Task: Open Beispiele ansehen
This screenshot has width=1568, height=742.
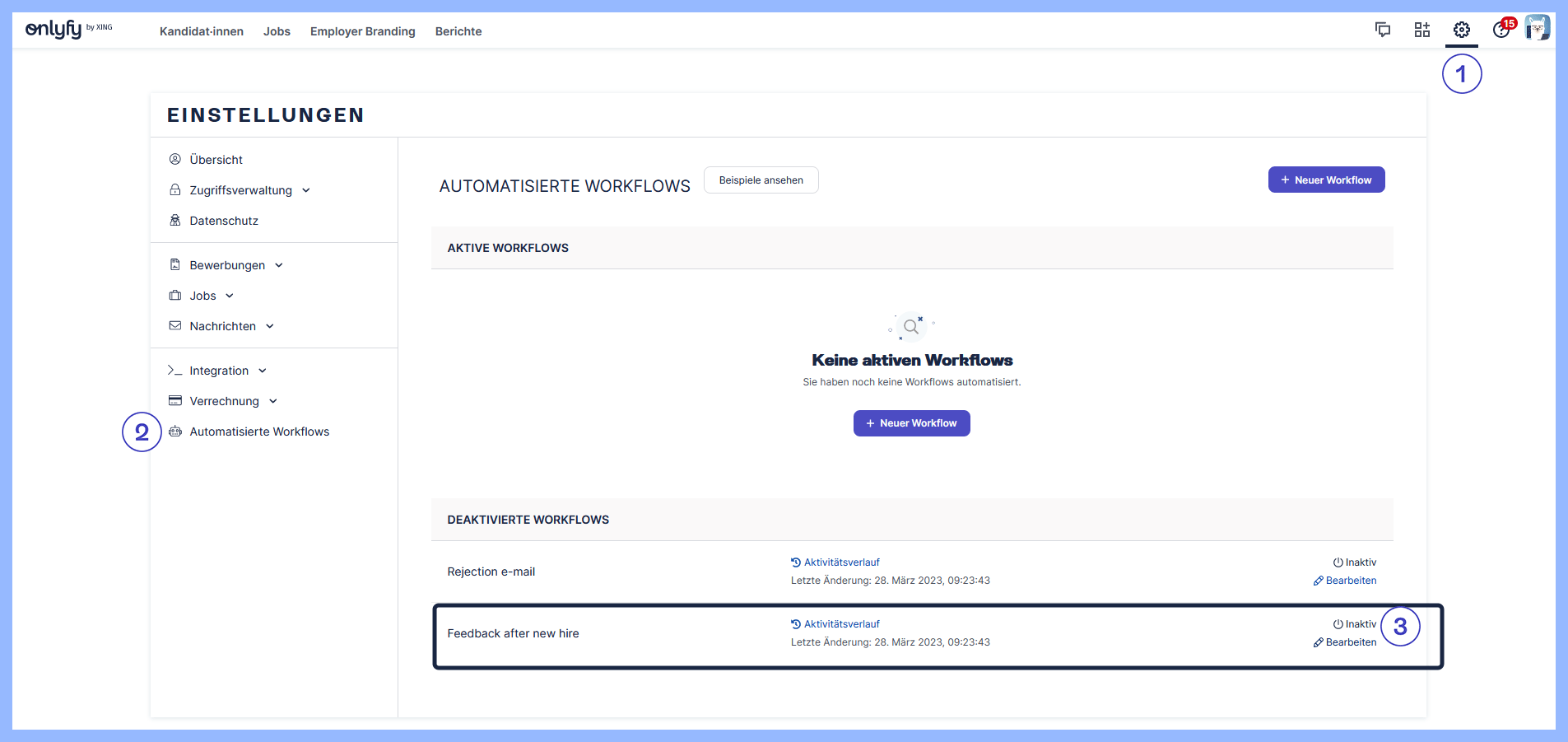Action: click(x=761, y=180)
